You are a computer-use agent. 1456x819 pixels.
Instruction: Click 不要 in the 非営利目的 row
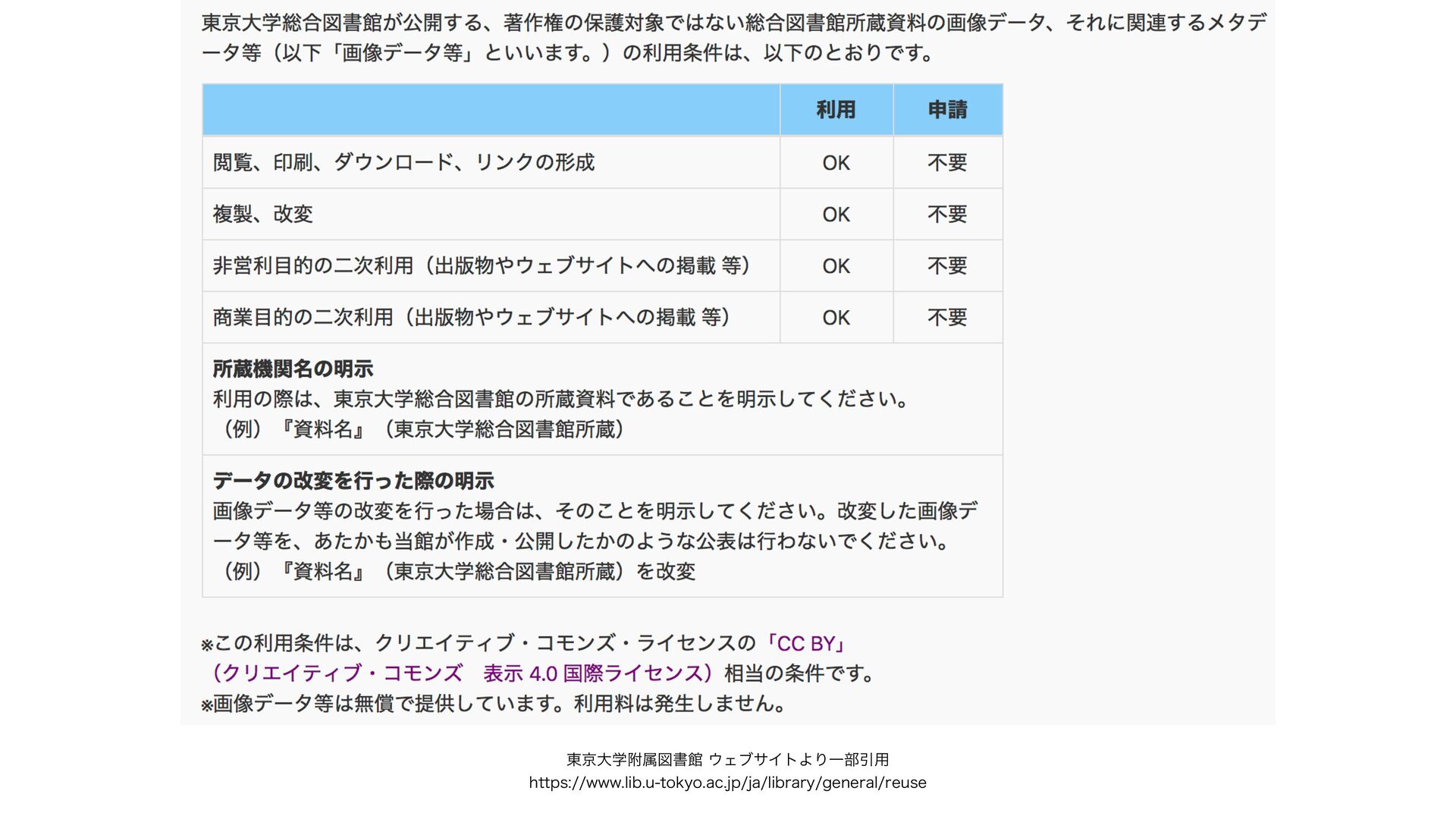(x=947, y=265)
